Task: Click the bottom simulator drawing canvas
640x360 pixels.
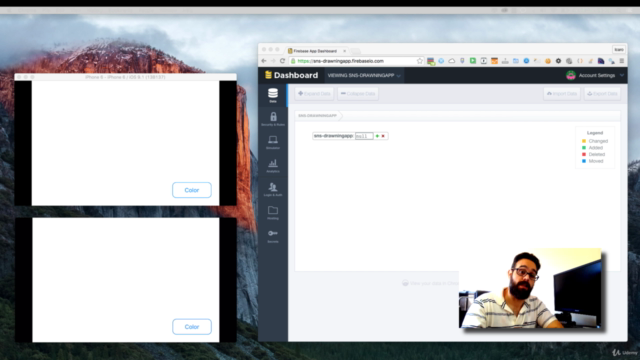Action: [x=126, y=280]
